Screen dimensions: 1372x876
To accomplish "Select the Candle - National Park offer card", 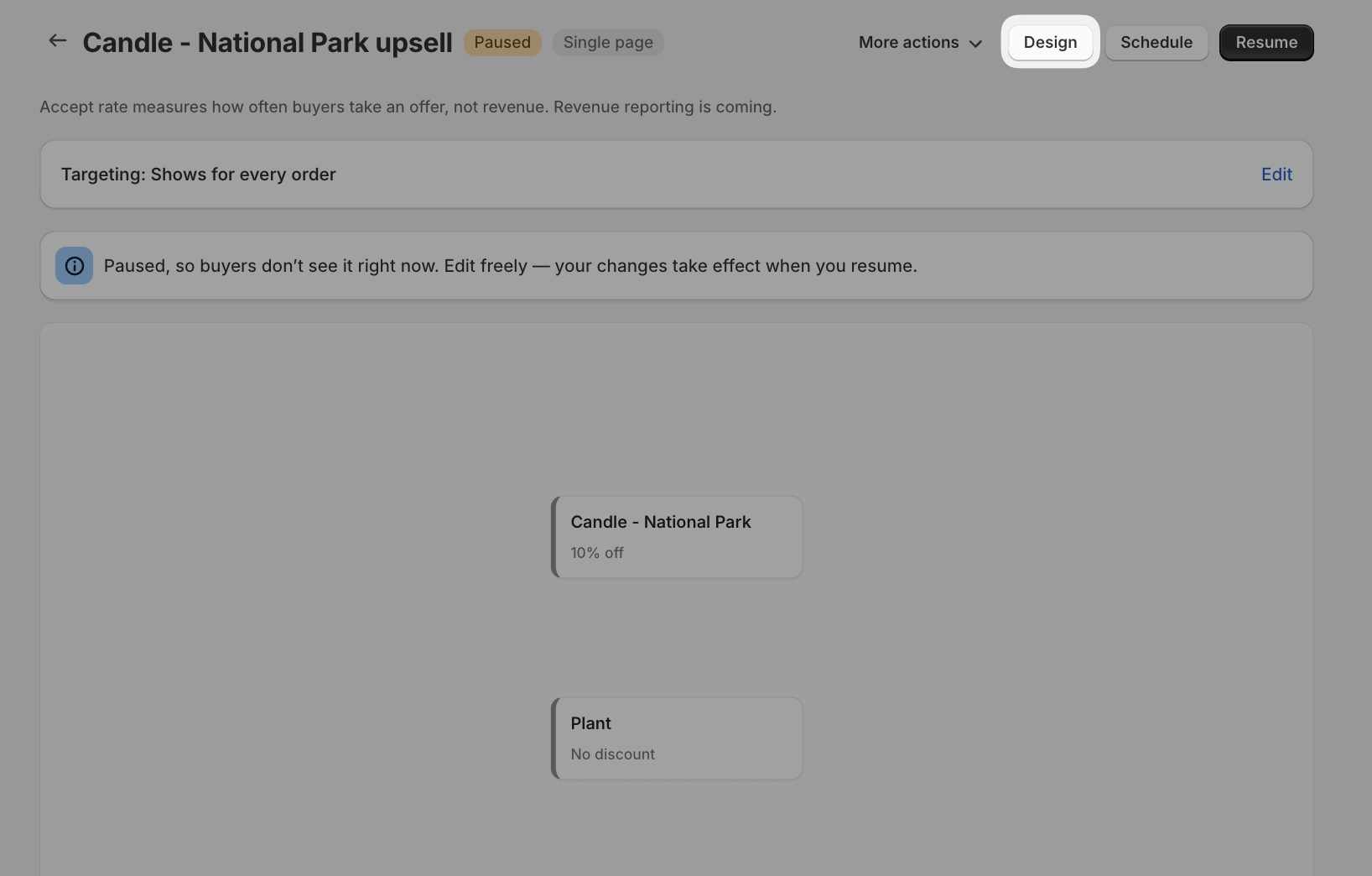I will coord(677,537).
